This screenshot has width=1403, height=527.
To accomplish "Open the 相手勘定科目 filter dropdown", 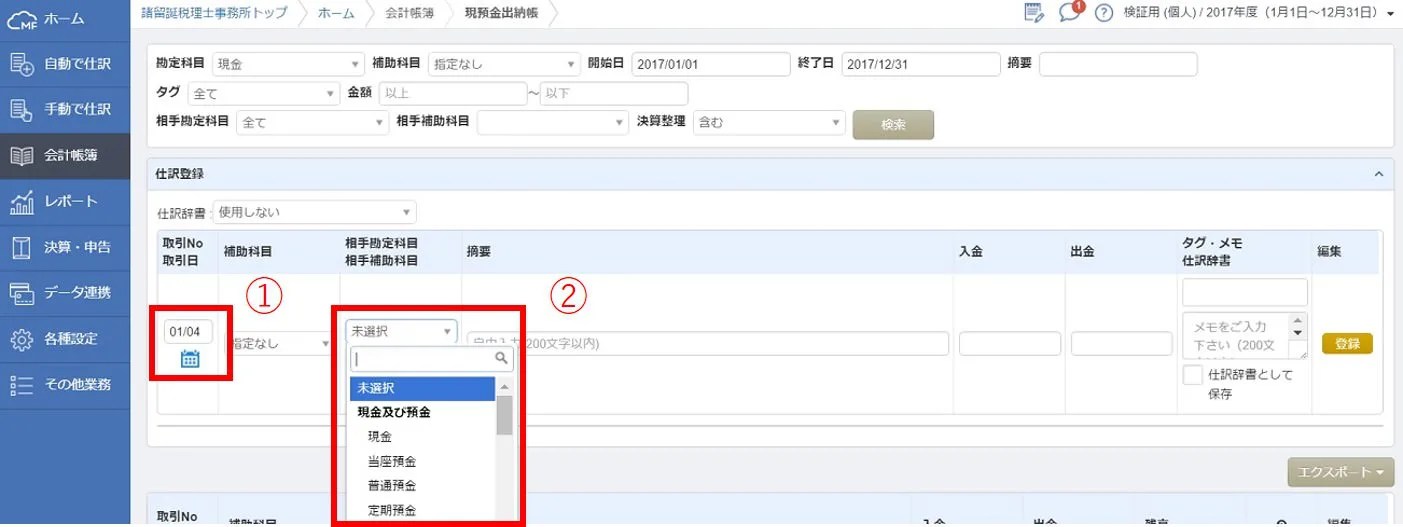I will tap(313, 123).
